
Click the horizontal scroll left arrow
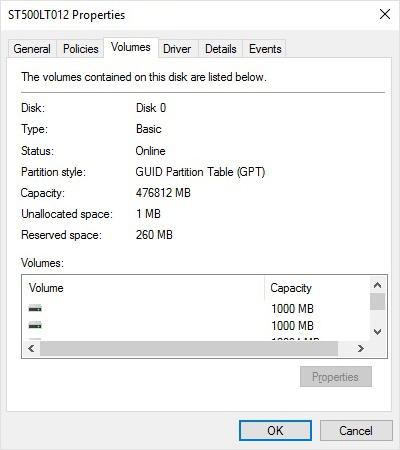31,349
